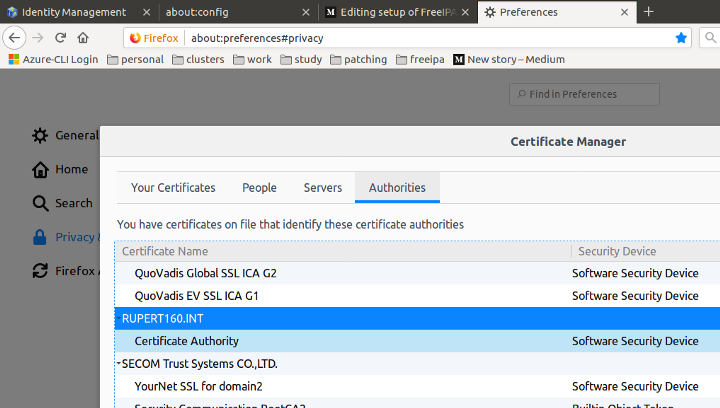
Task: Select Certificate Authority under RUPERT160.INT
Action: point(417,341)
